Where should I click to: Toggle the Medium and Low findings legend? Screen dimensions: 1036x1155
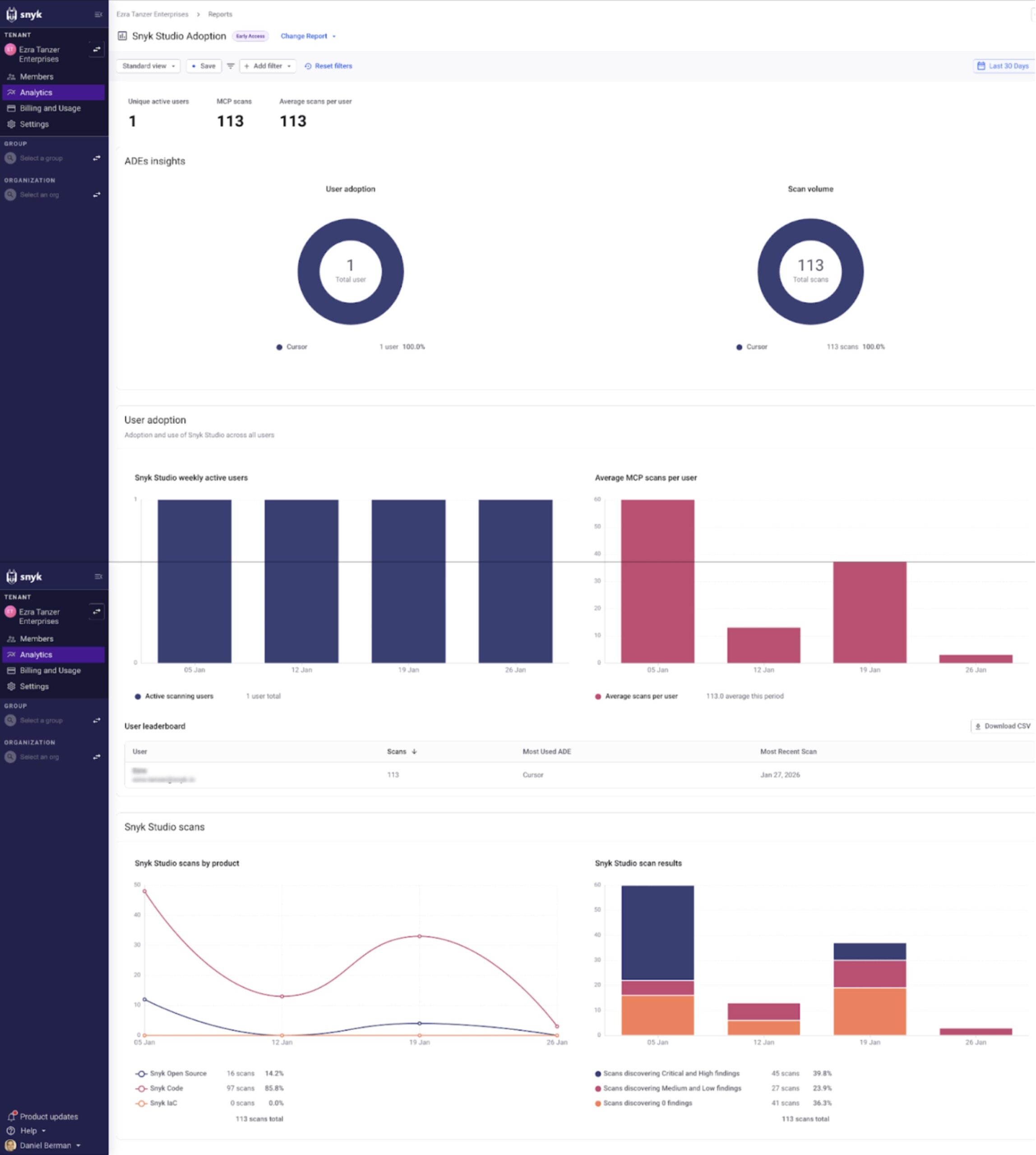[668, 1088]
